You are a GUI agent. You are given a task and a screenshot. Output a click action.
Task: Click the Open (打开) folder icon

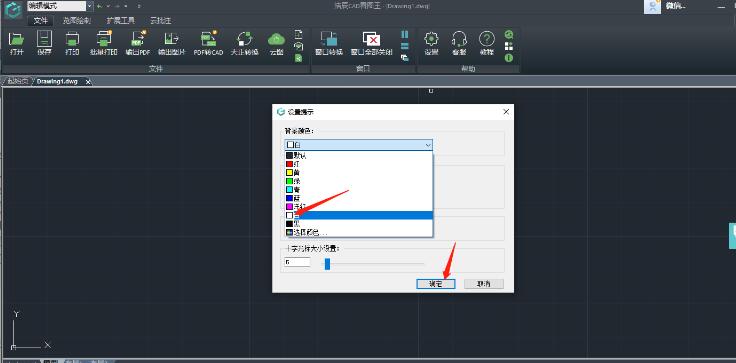tap(16, 40)
